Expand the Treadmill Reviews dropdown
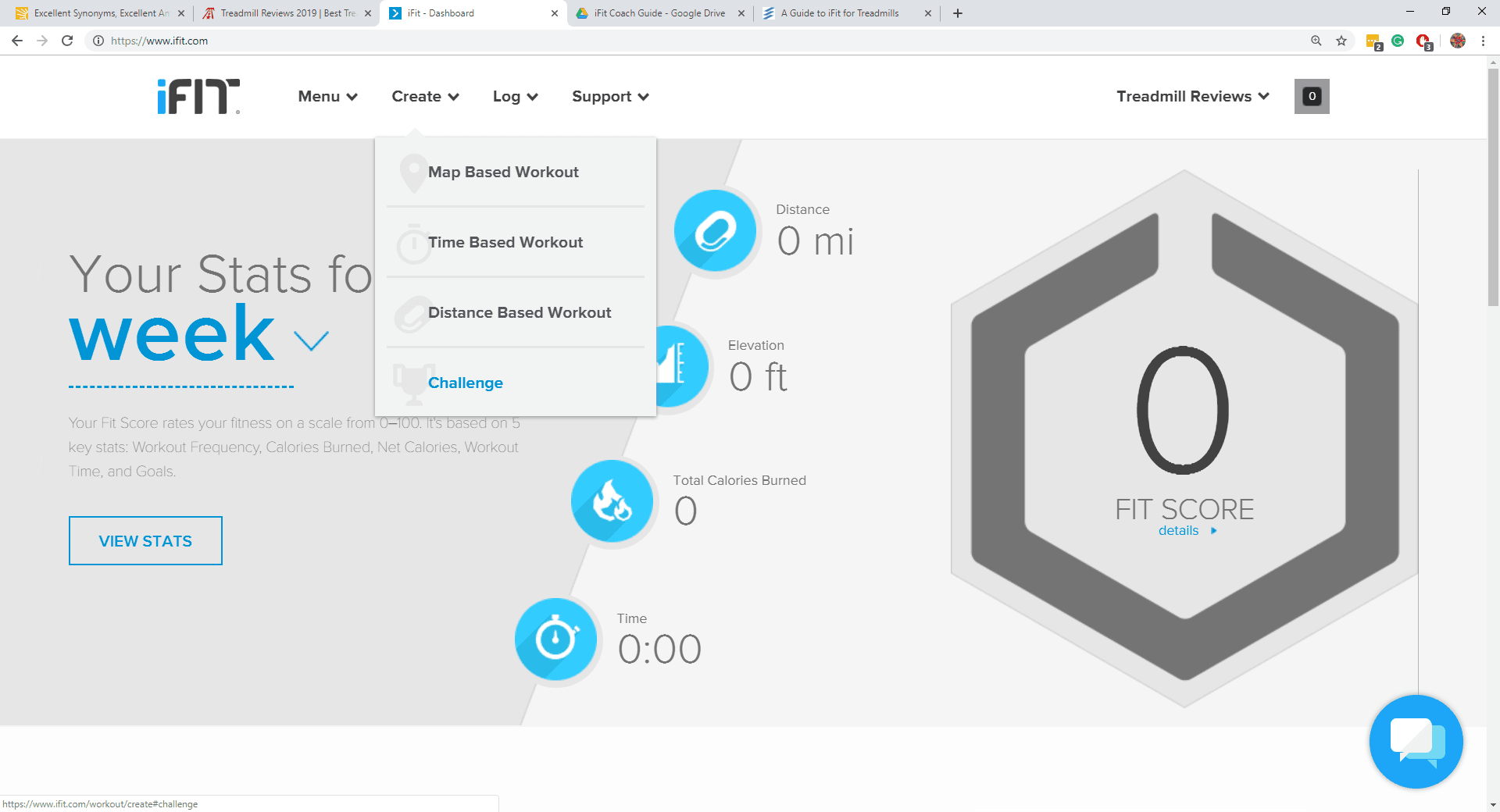Image resolution: width=1500 pixels, height=812 pixels. (1191, 96)
